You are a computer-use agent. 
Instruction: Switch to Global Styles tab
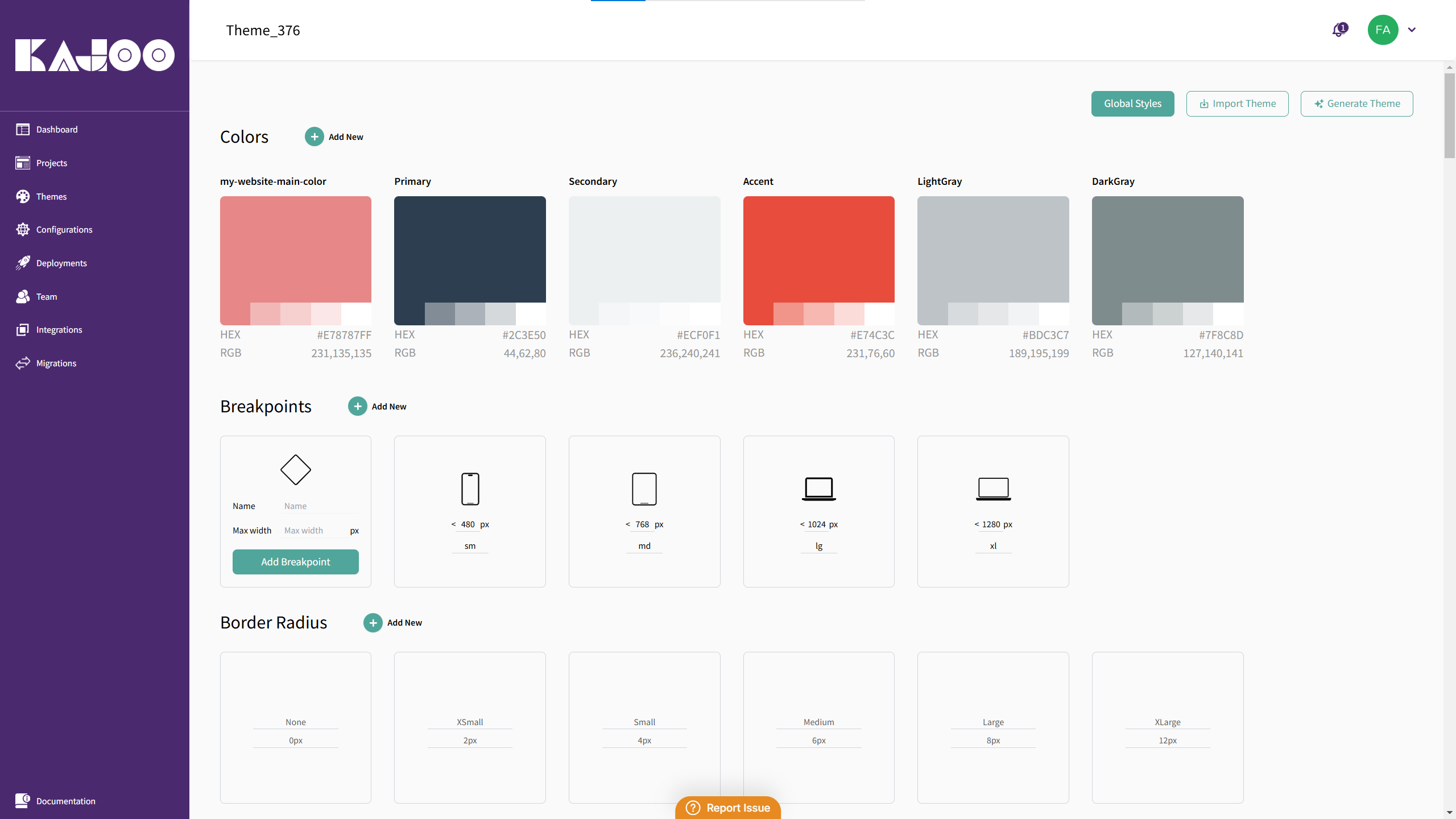click(x=1132, y=104)
